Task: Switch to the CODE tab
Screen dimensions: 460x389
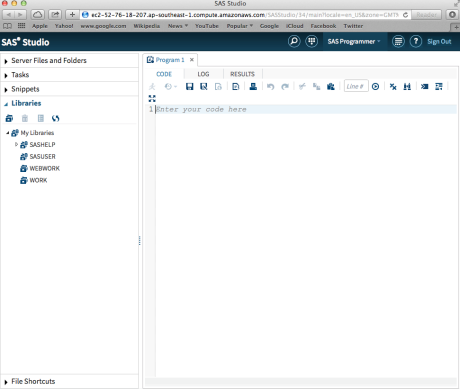Action: (164, 74)
